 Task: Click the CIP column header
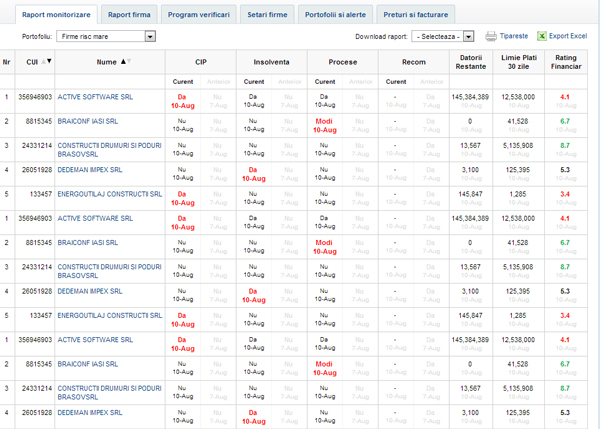tap(201, 62)
